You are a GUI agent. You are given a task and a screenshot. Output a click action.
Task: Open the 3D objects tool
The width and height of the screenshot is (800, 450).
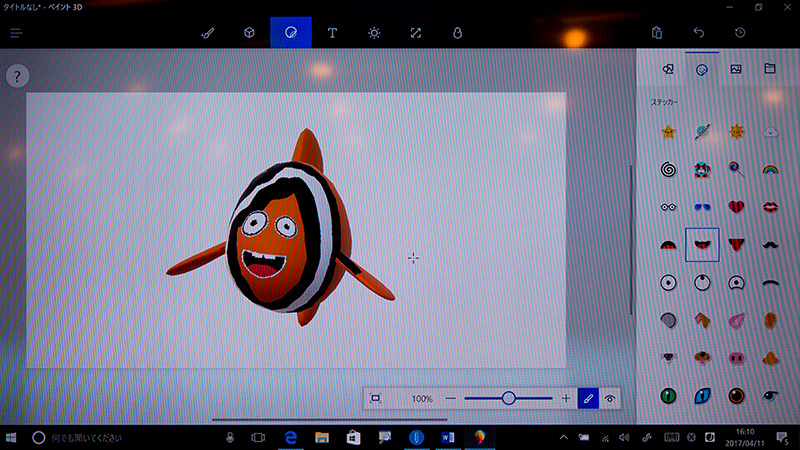[249, 33]
